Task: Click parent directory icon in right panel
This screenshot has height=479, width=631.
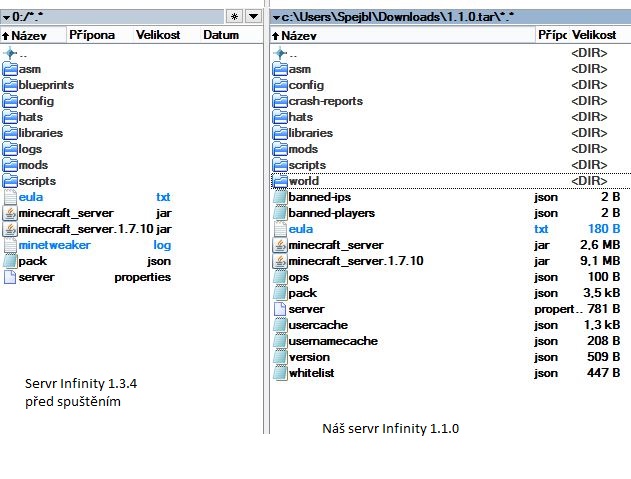Action: 280,53
